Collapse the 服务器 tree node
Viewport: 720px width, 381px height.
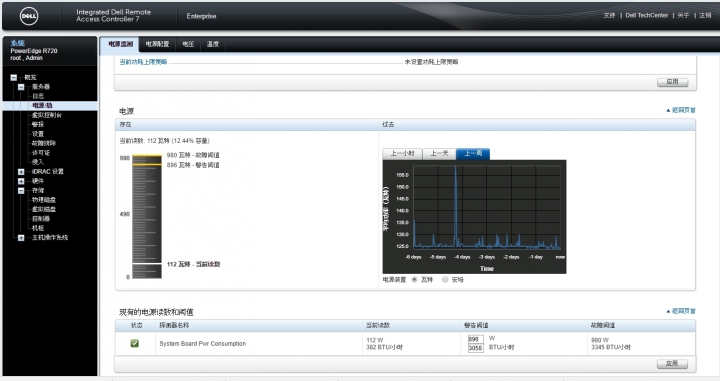pyautogui.click(x=21, y=87)
